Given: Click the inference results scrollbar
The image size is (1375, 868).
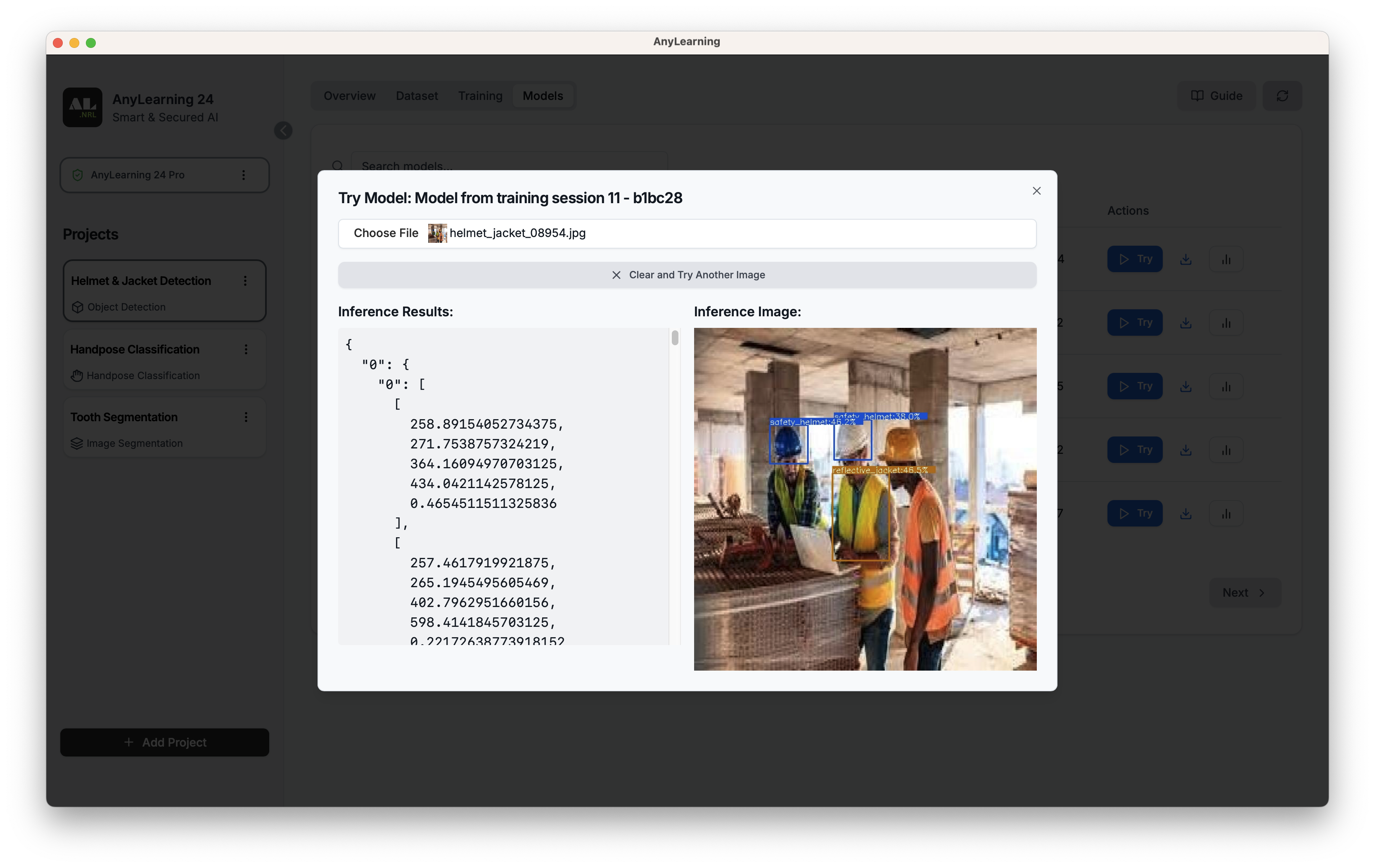Looking at the screenshot, I should pos(675,339).
